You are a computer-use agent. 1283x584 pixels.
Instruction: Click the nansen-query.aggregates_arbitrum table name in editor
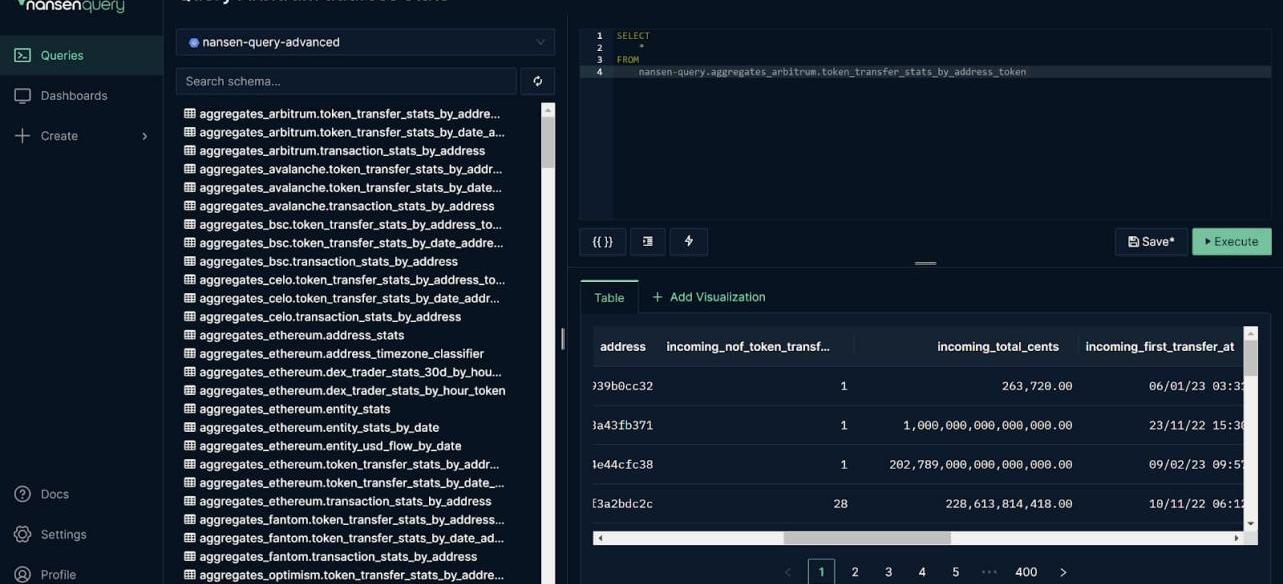832,72
